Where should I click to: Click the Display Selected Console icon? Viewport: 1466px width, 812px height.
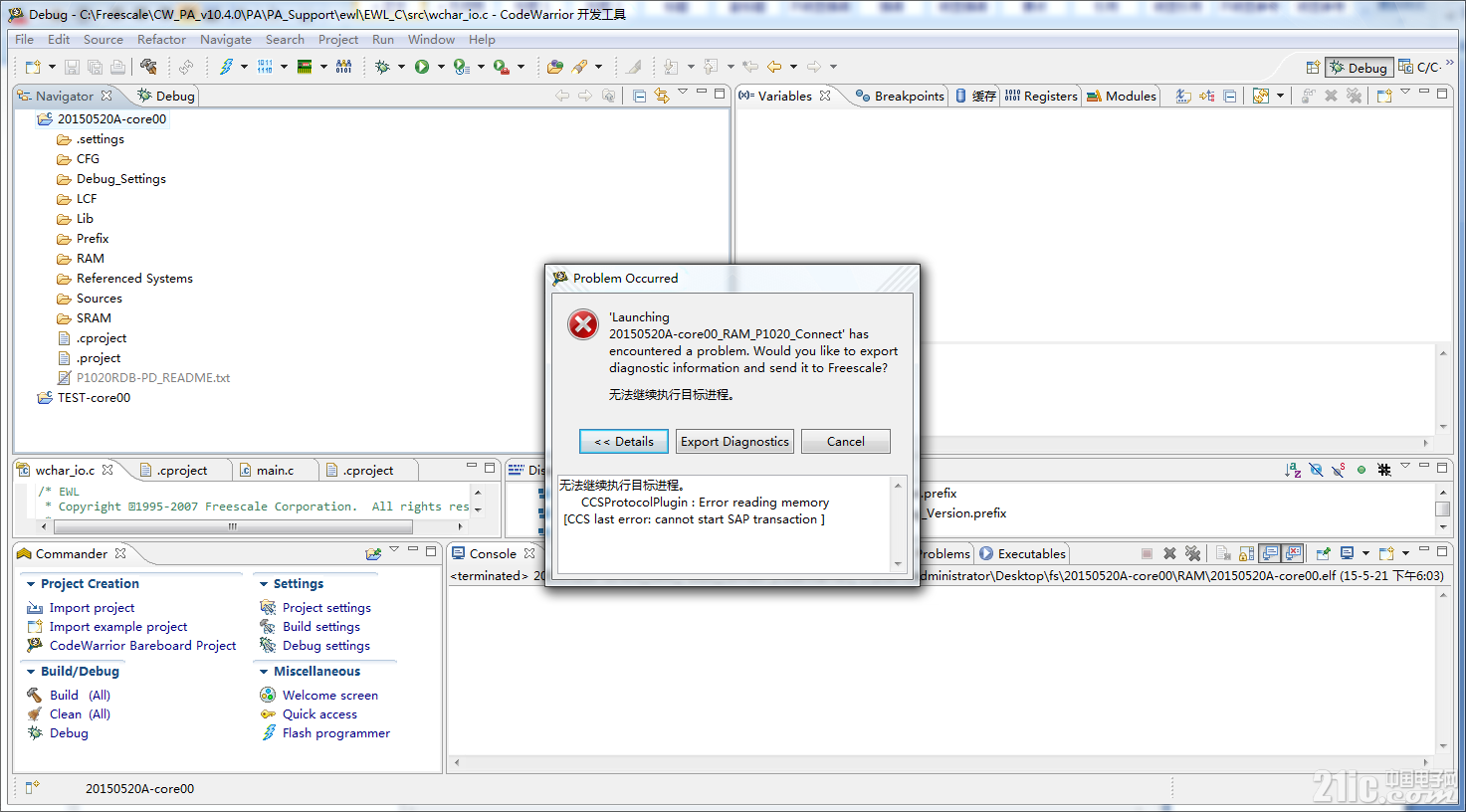(x=1347, y=553)
